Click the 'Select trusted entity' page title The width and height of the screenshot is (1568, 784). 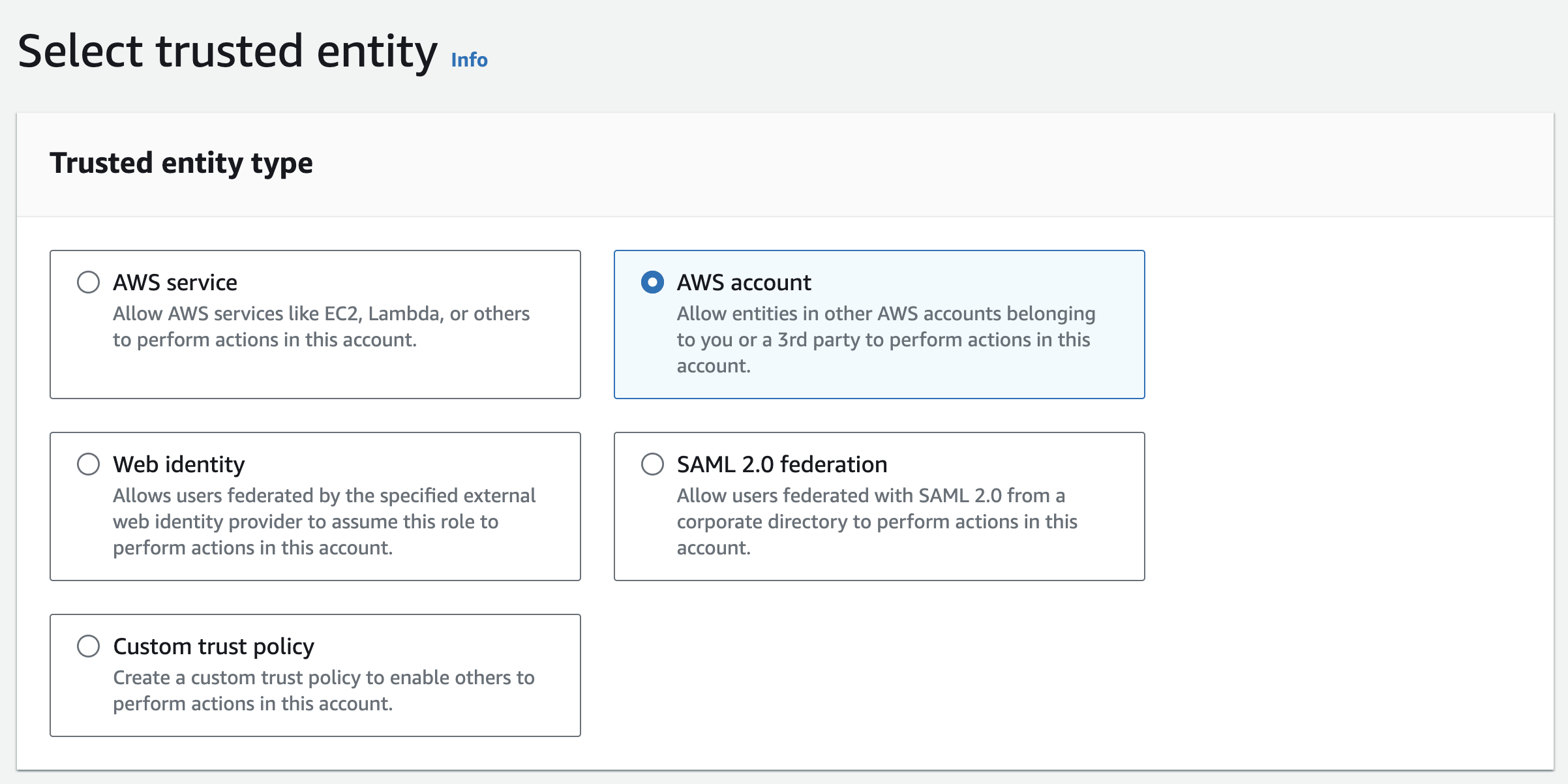click(x=228, y=52)
